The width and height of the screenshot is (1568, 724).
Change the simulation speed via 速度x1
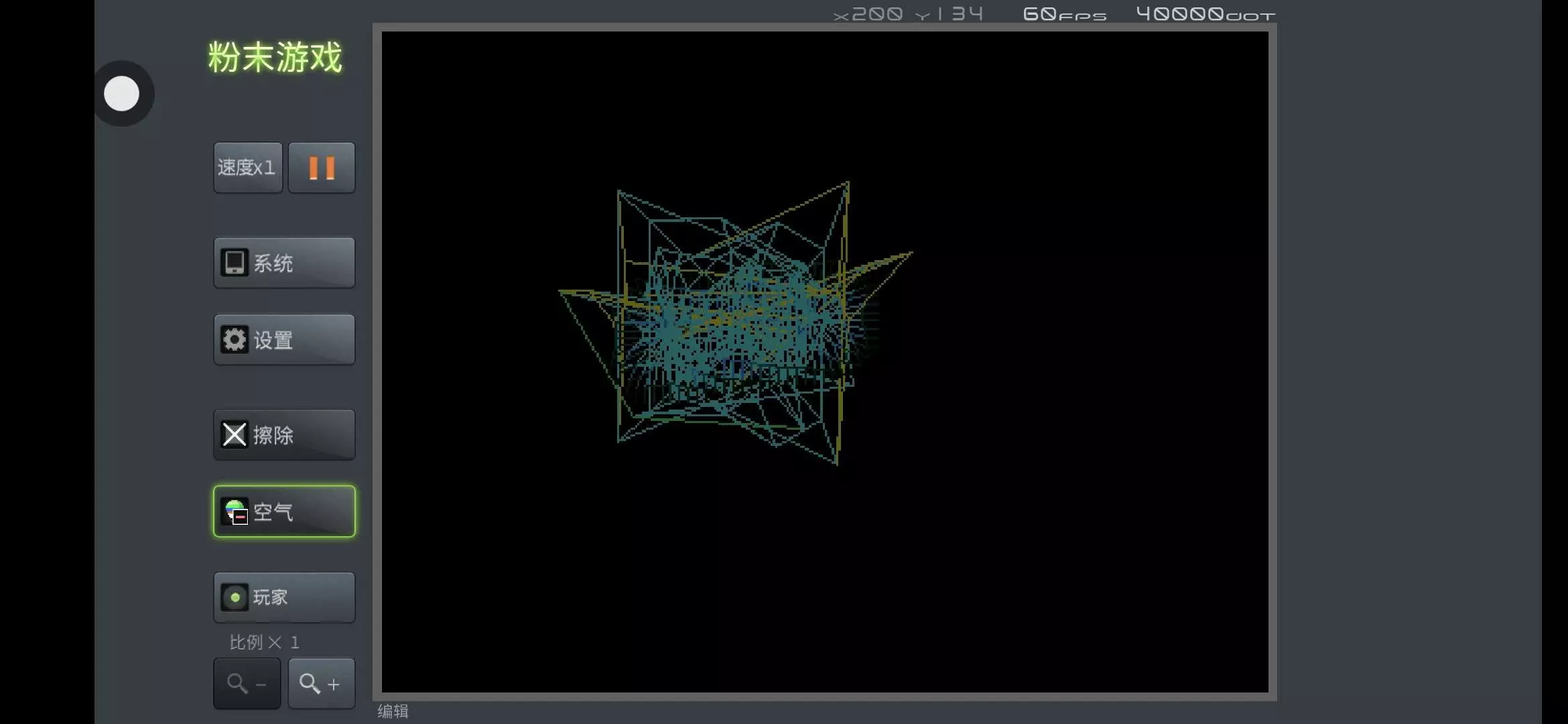pos(247,168)
